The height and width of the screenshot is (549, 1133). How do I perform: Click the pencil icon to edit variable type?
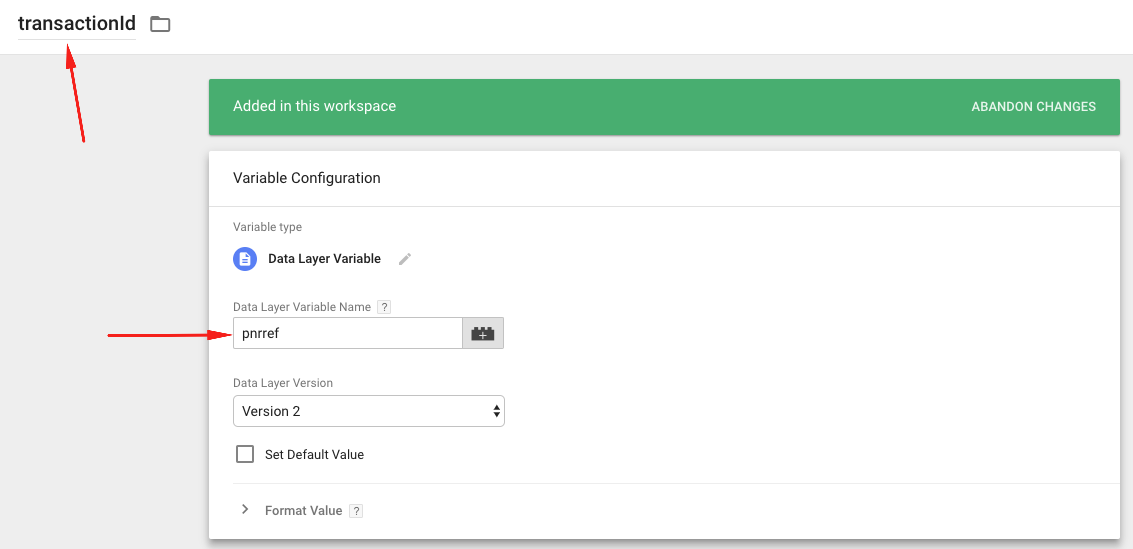405,259
